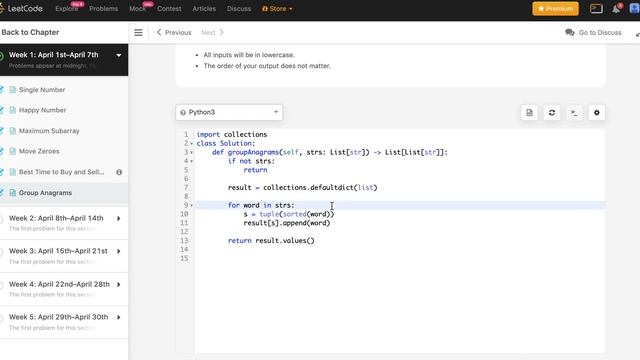Click the document icon next to Group Anagrams
Image resolution: width=640 pixels, height=360 pixels.
pyautogui.click(x=13, y=193)
